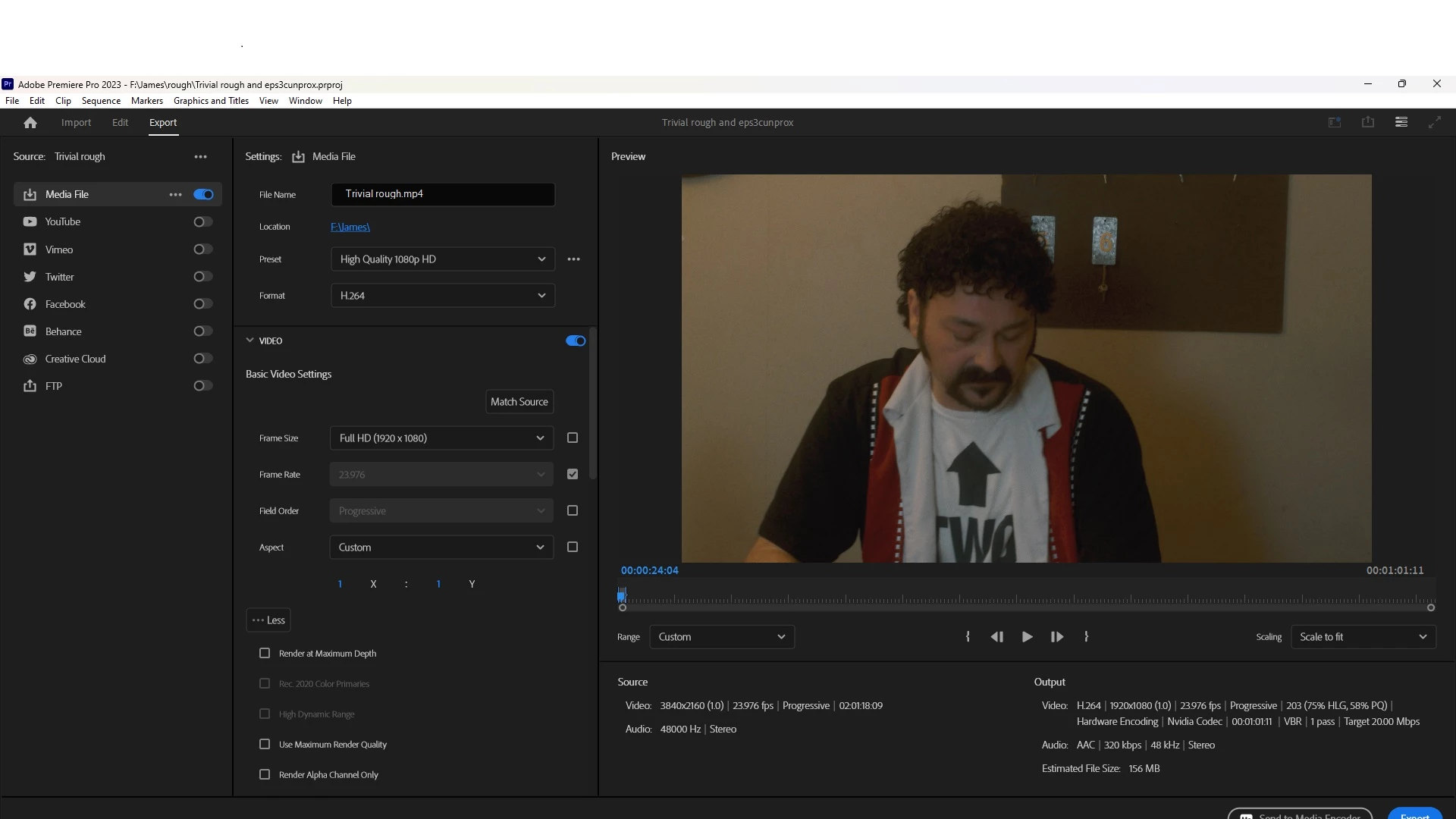
Task: Open preset more options ellipsis
Action: click(x=573, y=259)
